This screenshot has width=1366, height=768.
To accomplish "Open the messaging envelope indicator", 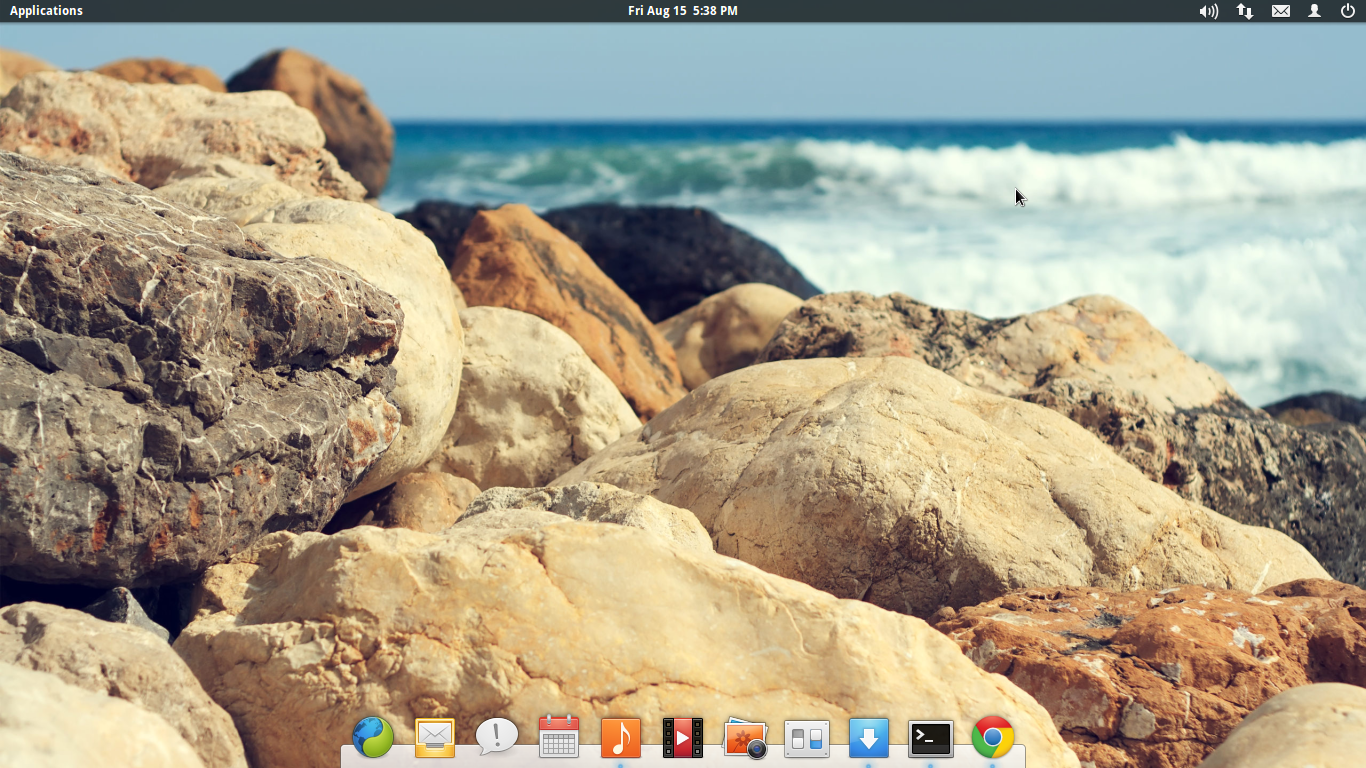I will coord(1281,11).
